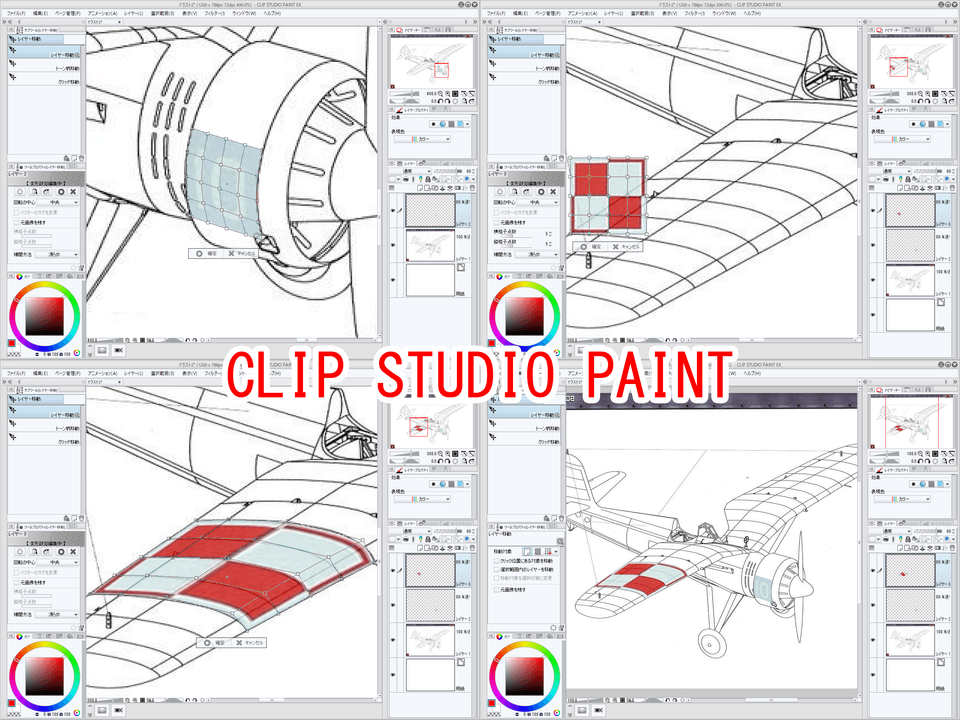Screen dimensions: 960x720
Task: Check クリック位置にある対象を移動 in bottom-right window
Action: point(497,561)
